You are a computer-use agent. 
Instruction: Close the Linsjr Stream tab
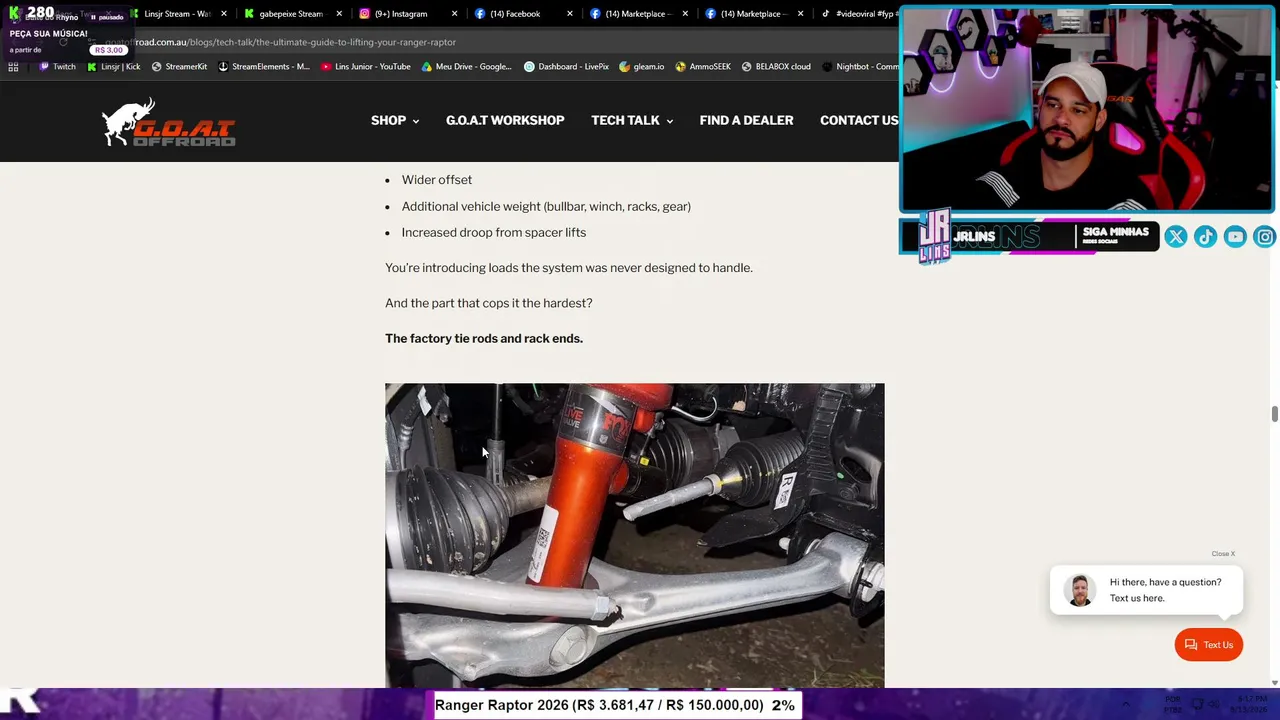click(x=224, y=14)
